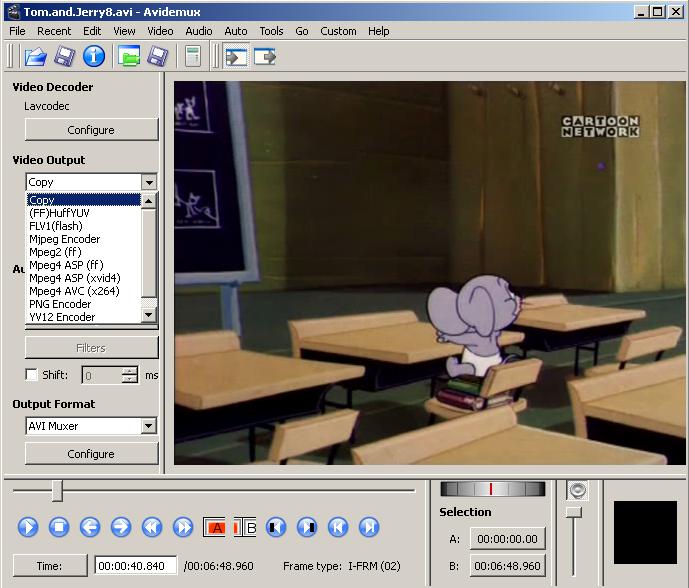Click selection A time 00:00:00.00 button
Screen dimensions: 689x588
pyautogui.click(x=508, y=539)
